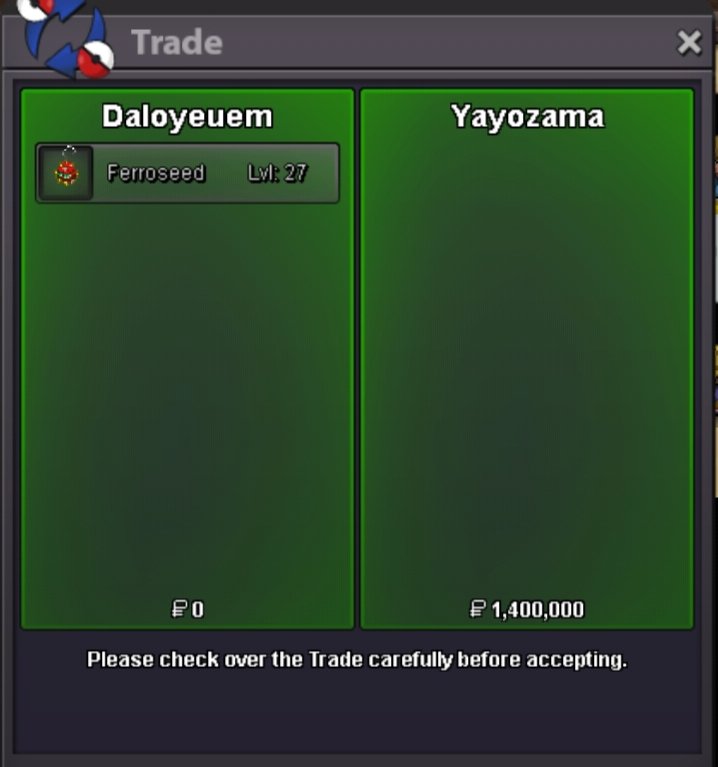Select the Ferroseed sprite thumbnail

coord(66,173)
